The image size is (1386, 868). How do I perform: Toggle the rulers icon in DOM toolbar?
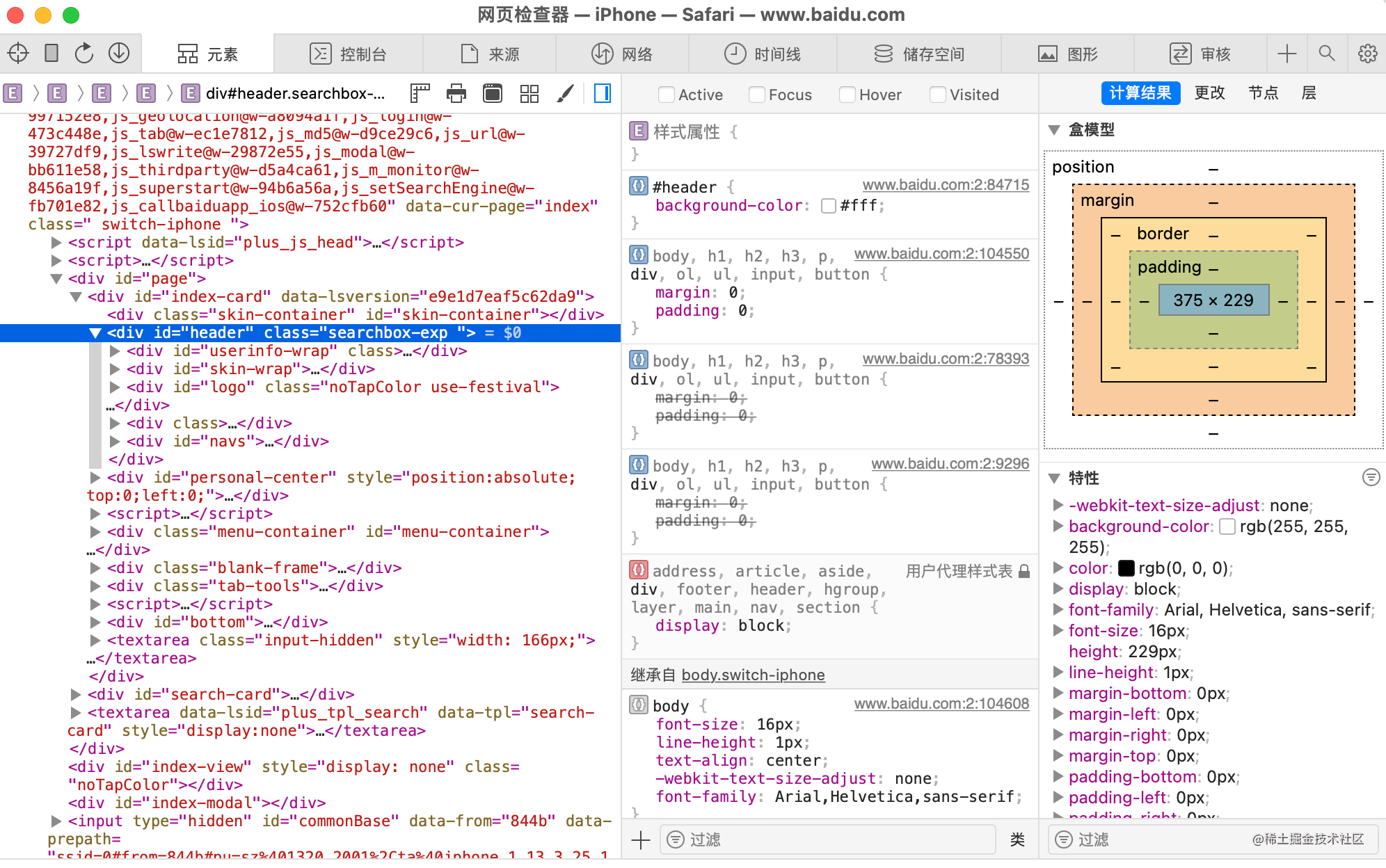point(420,93)
